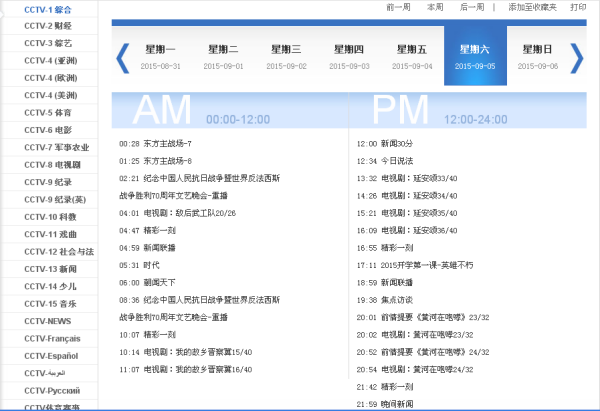Screen dimensions: 600x411
Task: Click 15:21 电视剧：延安颂35/40
Action: point(407,213)
